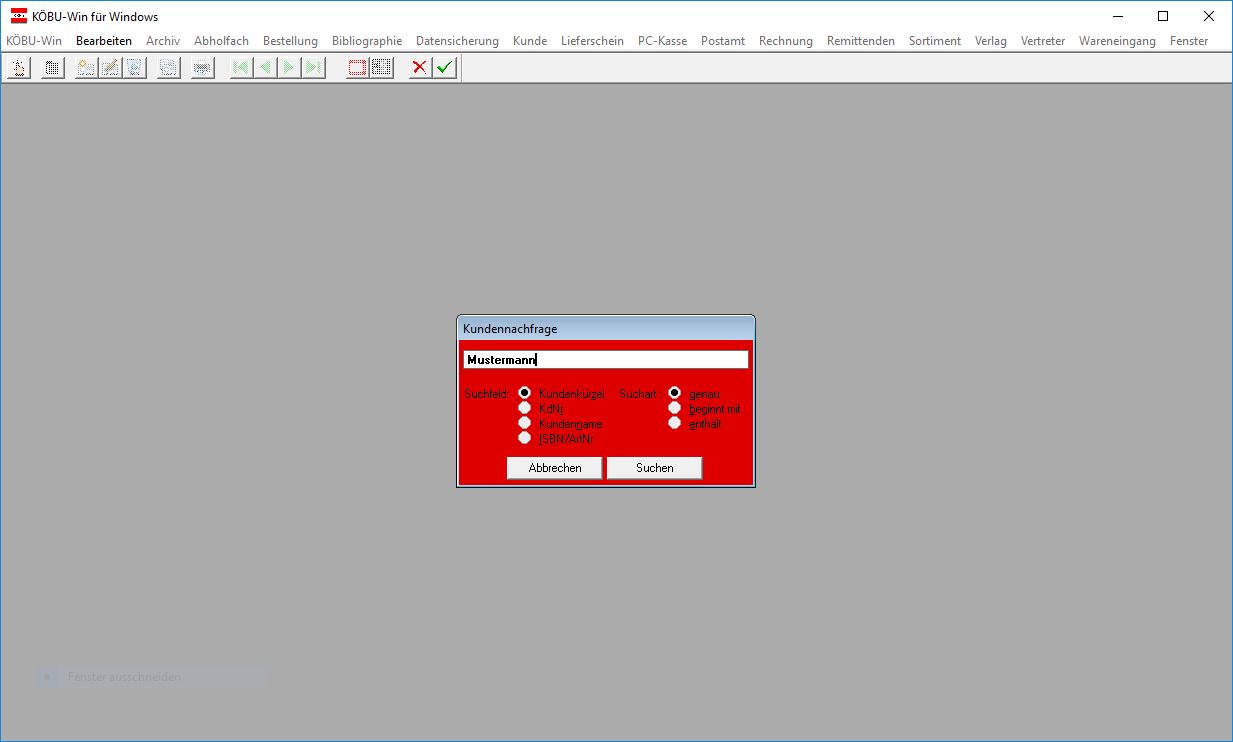Viewport: 1233px width, 742px height.
Task: Click the green checkmark confirm toolbar icon
Action: (445, 68)
